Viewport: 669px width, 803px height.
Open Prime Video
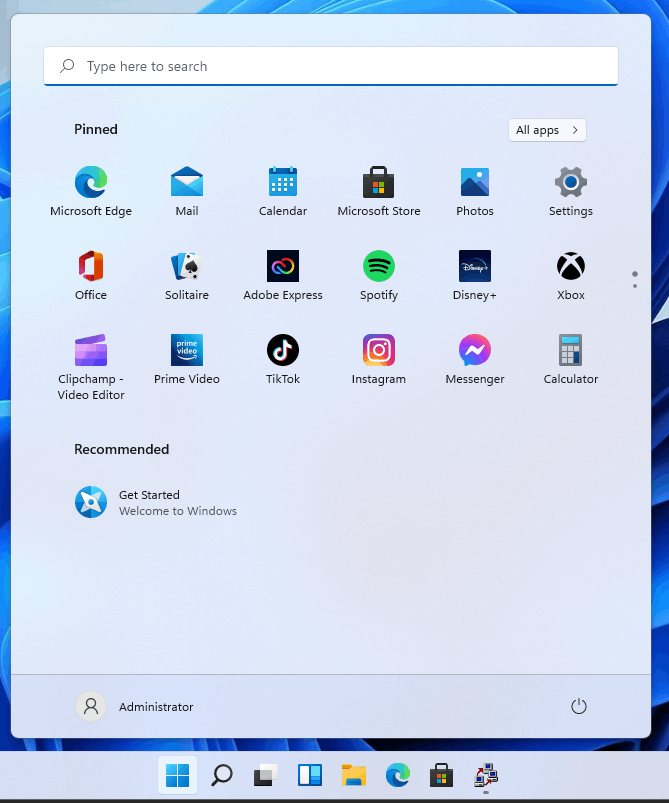coord(187,360)
